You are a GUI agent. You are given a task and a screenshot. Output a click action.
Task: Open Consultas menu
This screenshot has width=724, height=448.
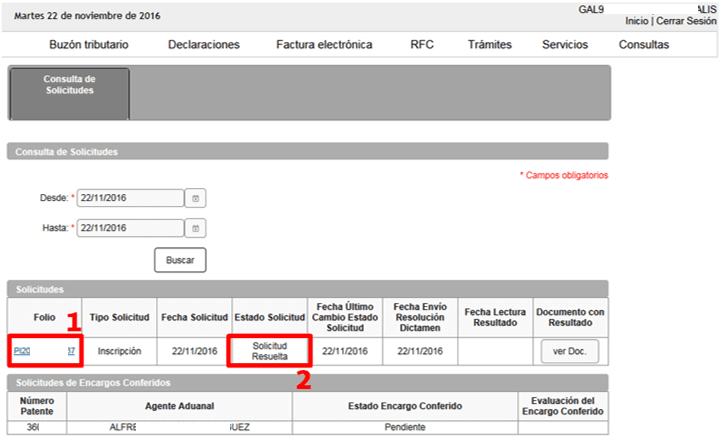tap(644, 45)
